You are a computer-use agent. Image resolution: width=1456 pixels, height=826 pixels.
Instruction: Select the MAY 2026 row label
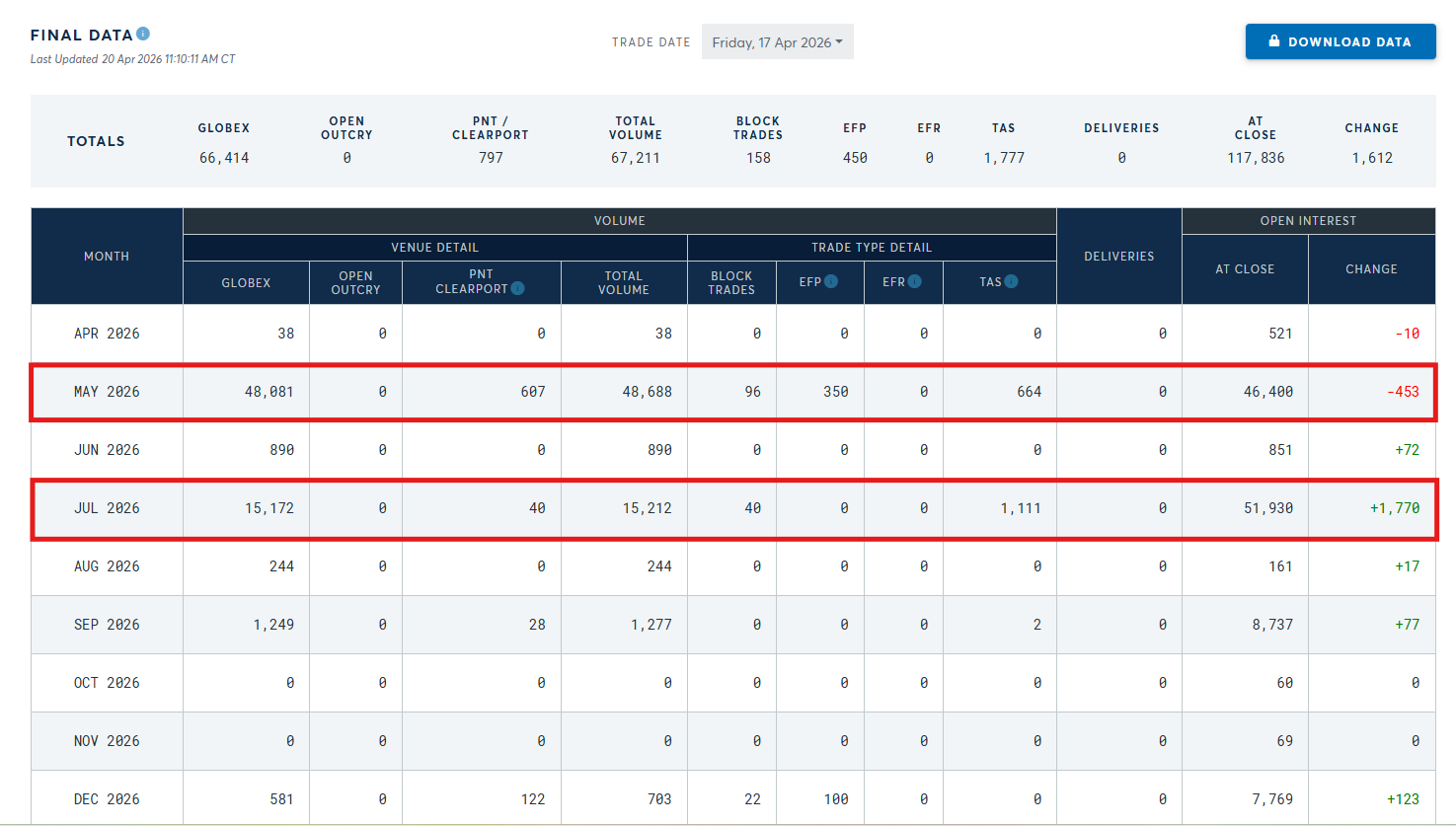coord(107,392)
